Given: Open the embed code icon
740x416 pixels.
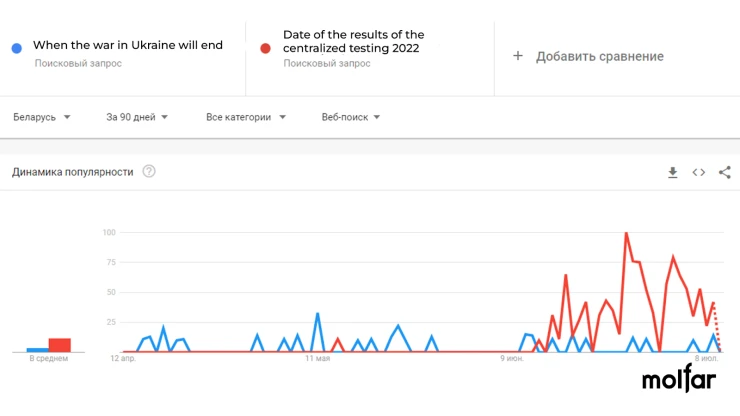Looking at the screenshot, I should coord(698,172).
